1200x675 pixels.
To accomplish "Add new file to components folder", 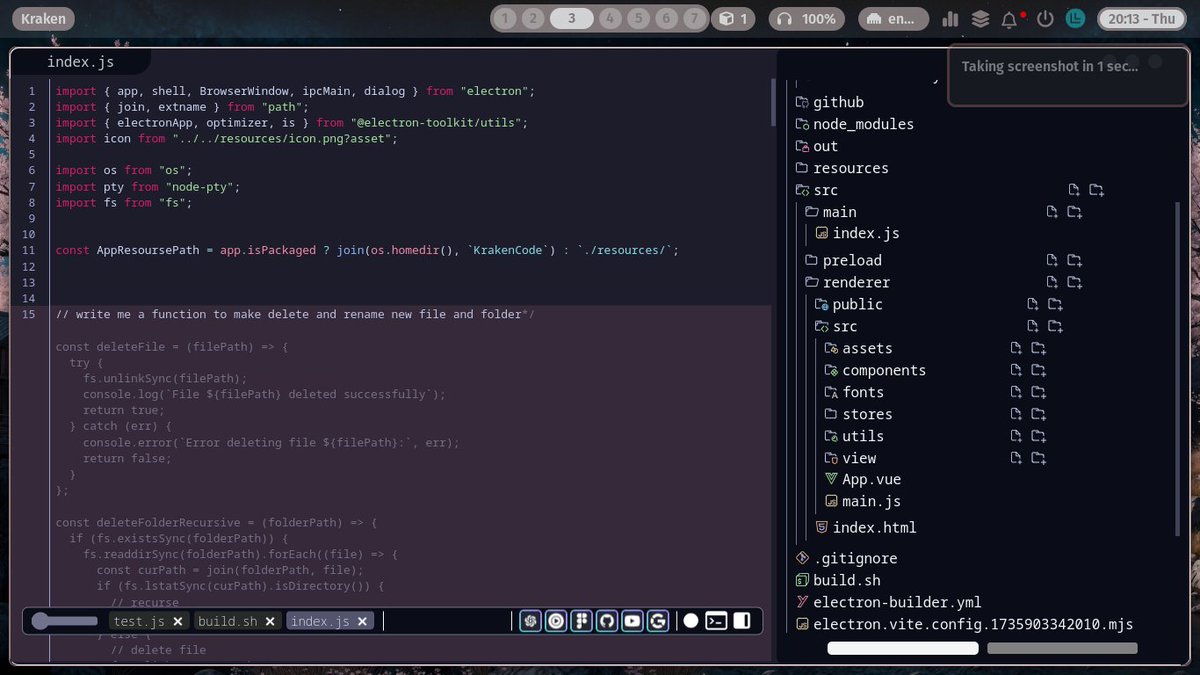I will point(1016,370).
